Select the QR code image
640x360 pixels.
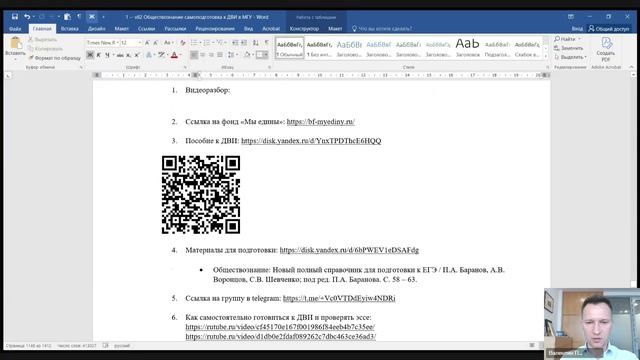pos(200,195)
